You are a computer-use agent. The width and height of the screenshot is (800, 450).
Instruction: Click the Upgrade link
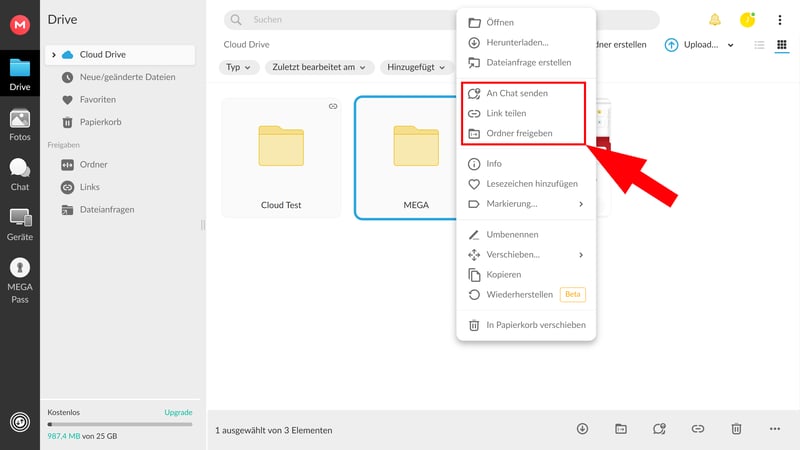point(178,412)
